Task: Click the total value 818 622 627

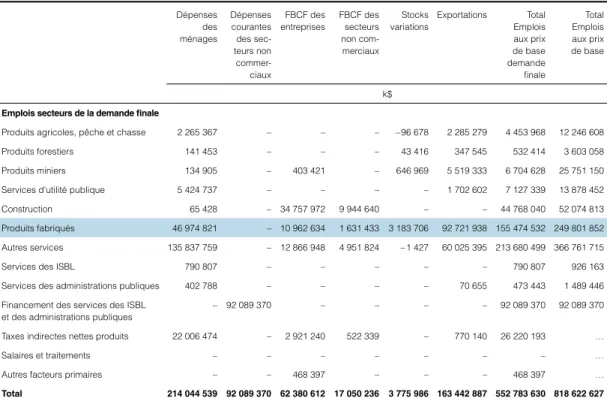Action: pyautogui.click(x=579, y=393)
